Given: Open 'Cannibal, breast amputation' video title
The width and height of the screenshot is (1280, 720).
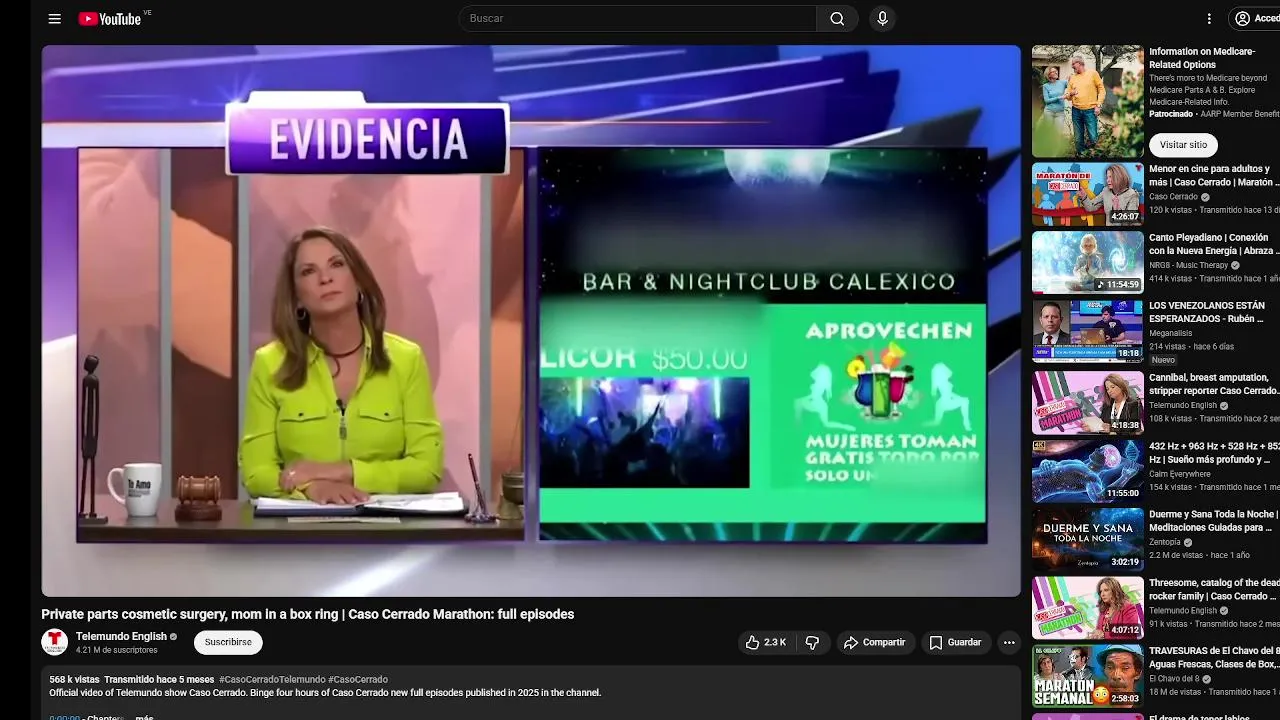Looking at the screenshot, I should pyautogui.click(x=1214, y=384).
